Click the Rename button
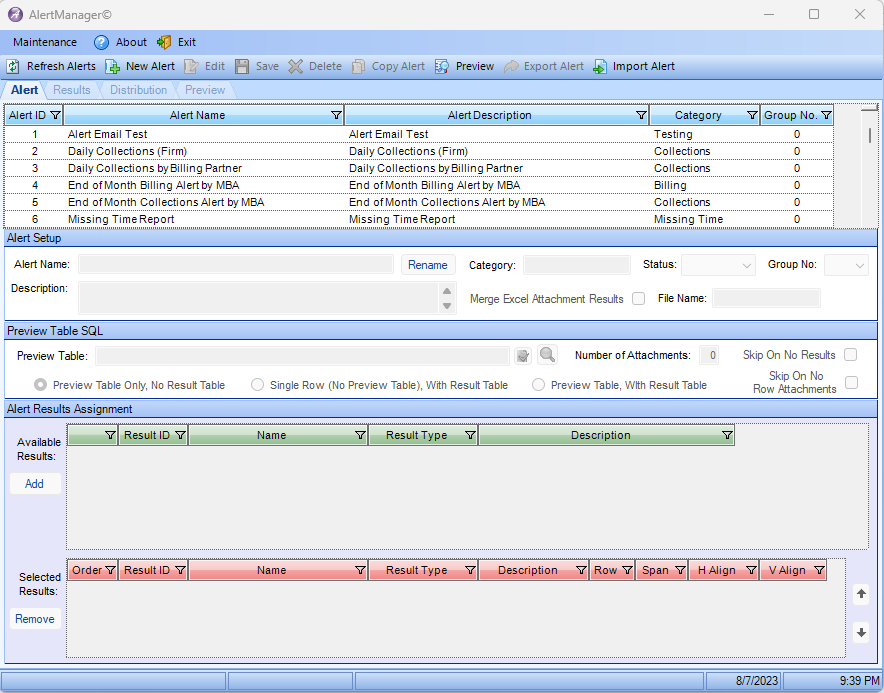 click(x=428, y=265)
